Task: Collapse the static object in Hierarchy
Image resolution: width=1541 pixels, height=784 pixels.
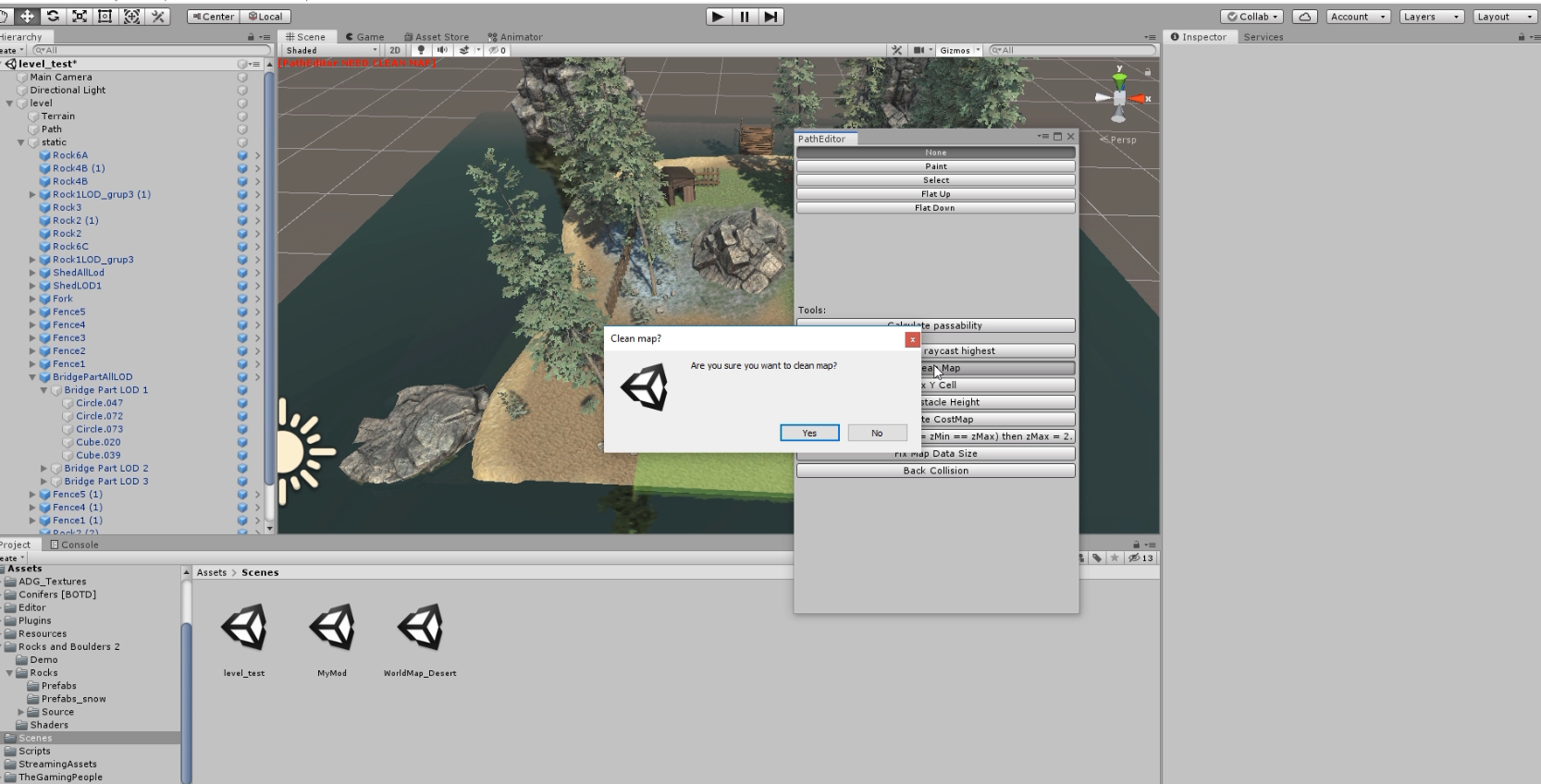Action: (21, 142)
